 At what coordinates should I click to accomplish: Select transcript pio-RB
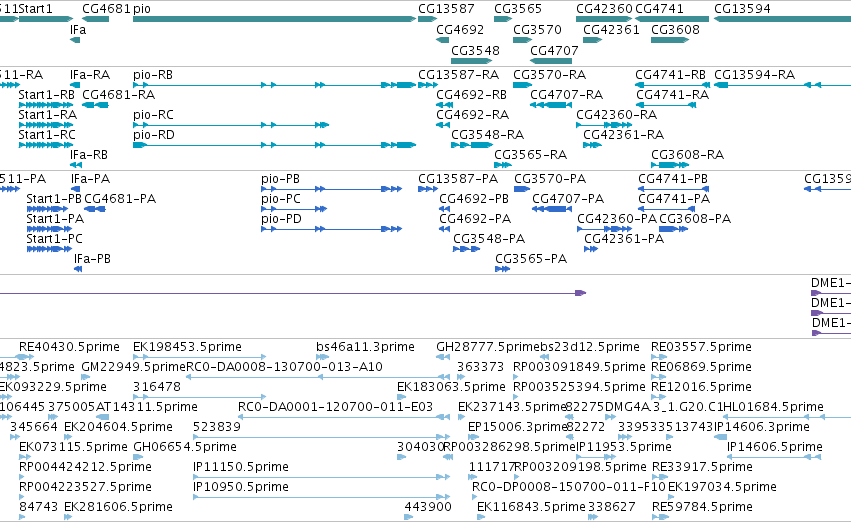tap(274, 85)
